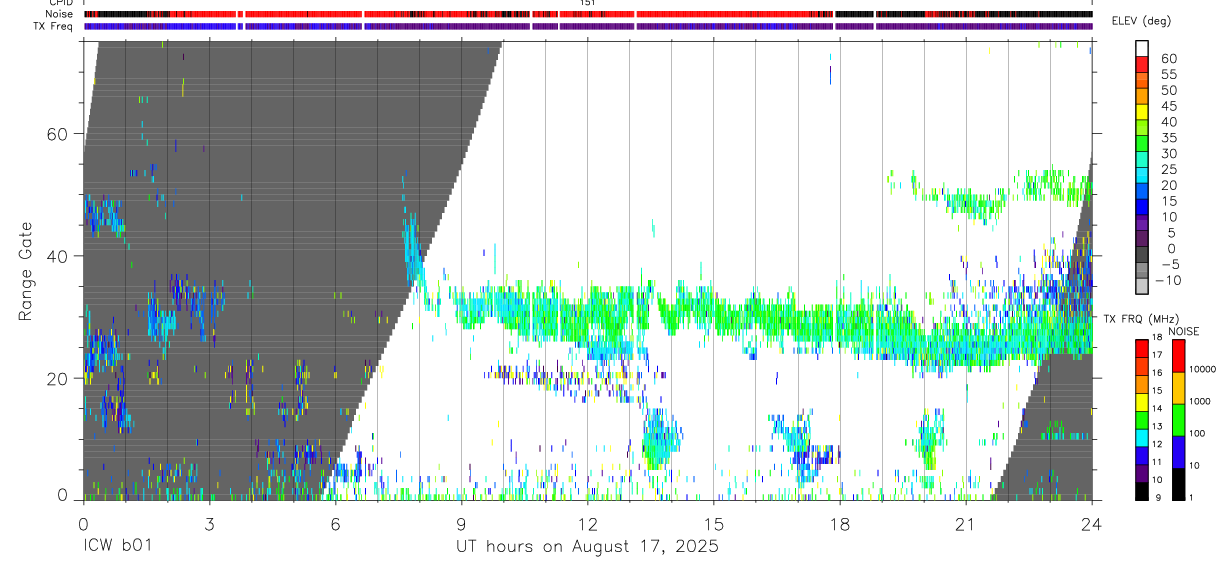
Task: Click the ELEV colorbar label '50'
Action: 1168,90
